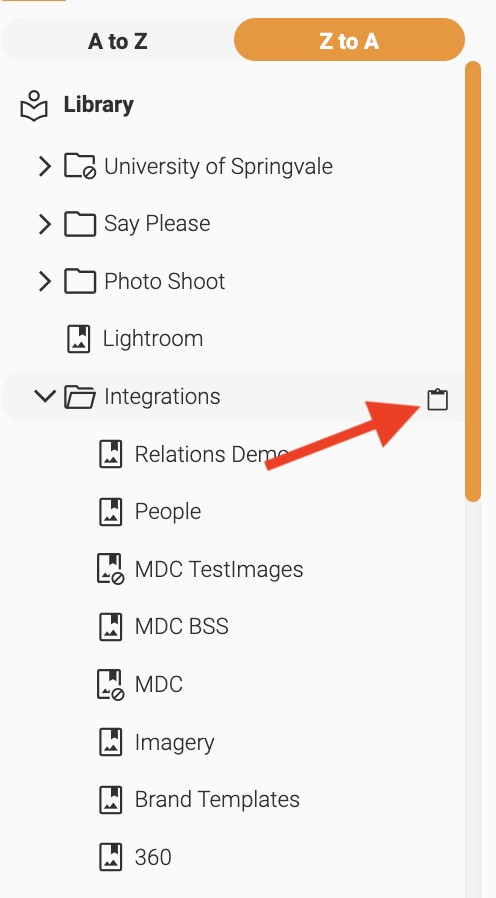The image size is (496, 898).
Task: Collapse the Integrations folder
Action: click(45, 396)
